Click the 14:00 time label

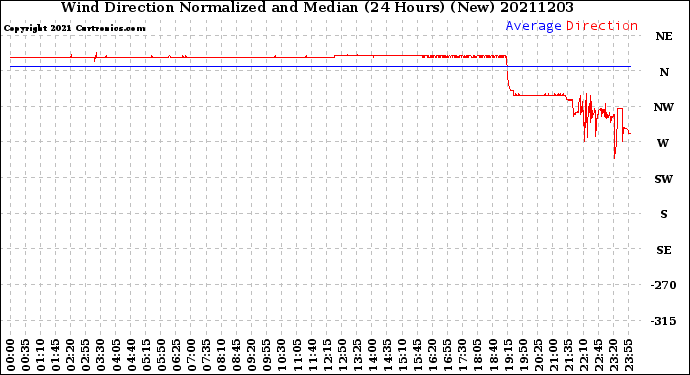click(372, 355)
